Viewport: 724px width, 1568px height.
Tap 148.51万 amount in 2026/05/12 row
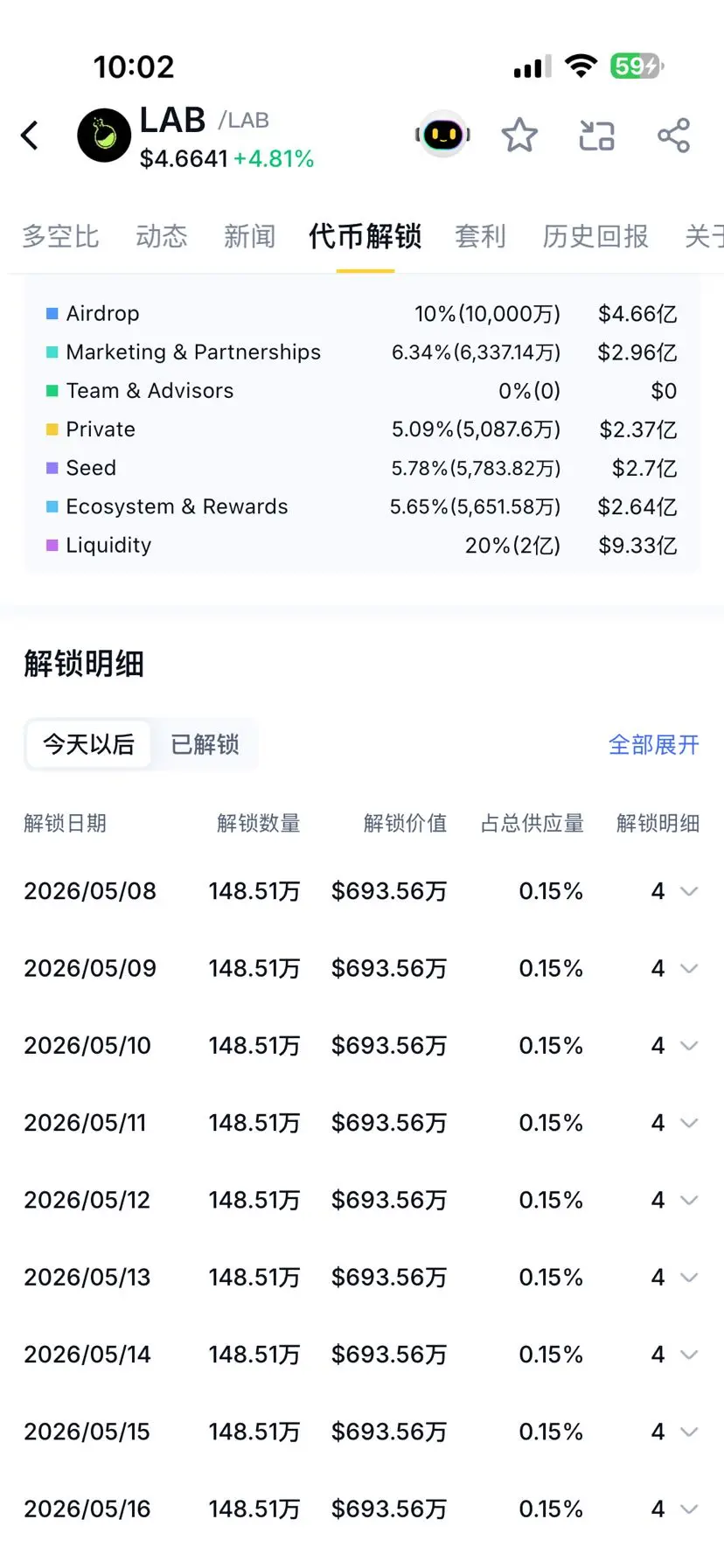coord(254,1200)
